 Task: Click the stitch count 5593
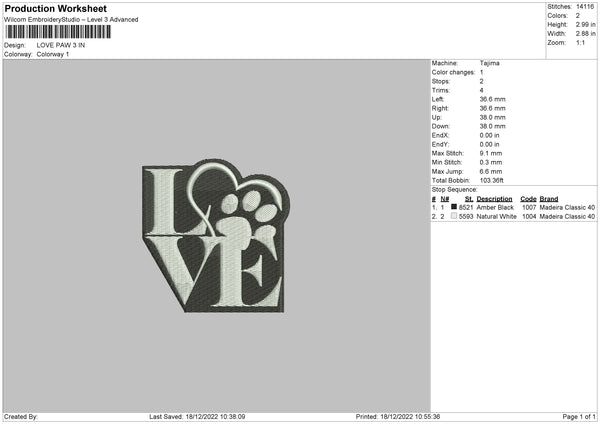(x=466, y=217)
